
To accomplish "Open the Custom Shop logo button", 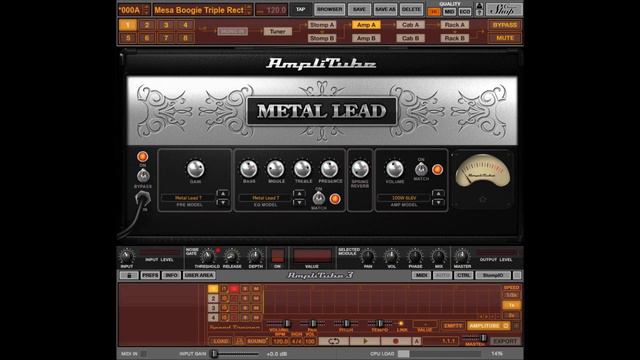I will pos(504,9).
